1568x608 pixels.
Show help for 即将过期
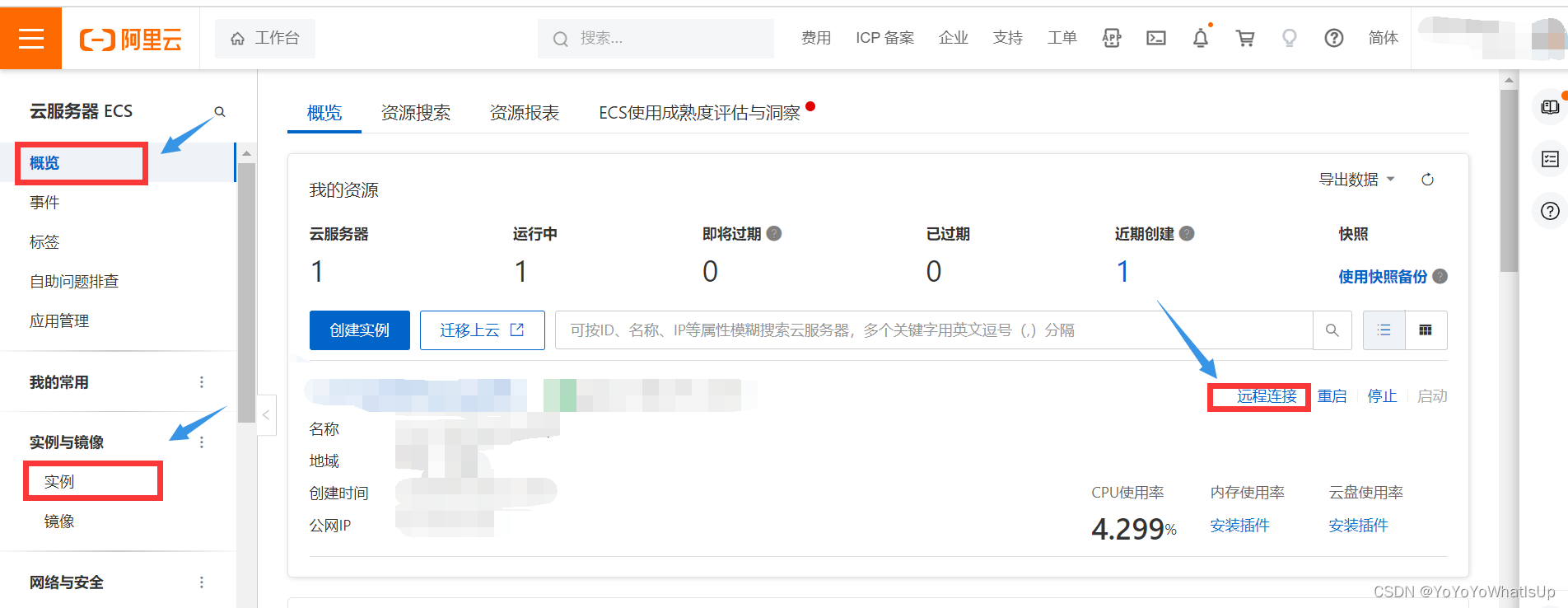[774, 234]
